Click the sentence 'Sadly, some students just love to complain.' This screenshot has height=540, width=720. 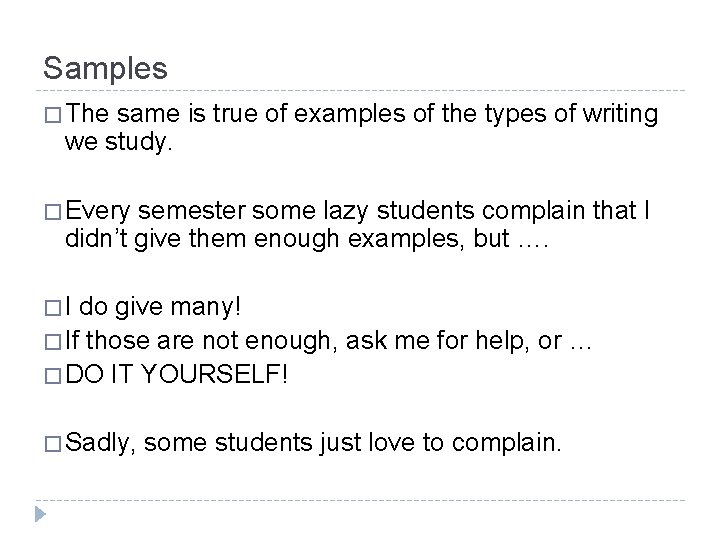[x=313, y=443]
